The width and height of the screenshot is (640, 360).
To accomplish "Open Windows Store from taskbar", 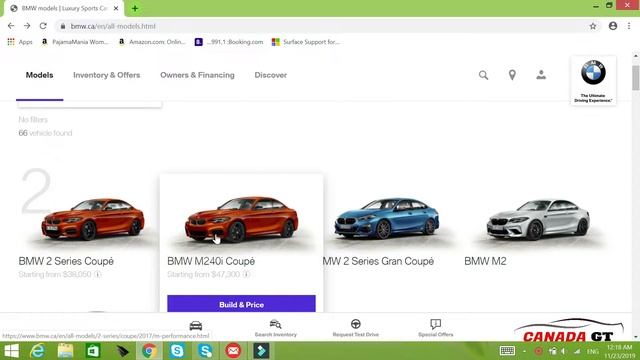I will pos(93,351).
